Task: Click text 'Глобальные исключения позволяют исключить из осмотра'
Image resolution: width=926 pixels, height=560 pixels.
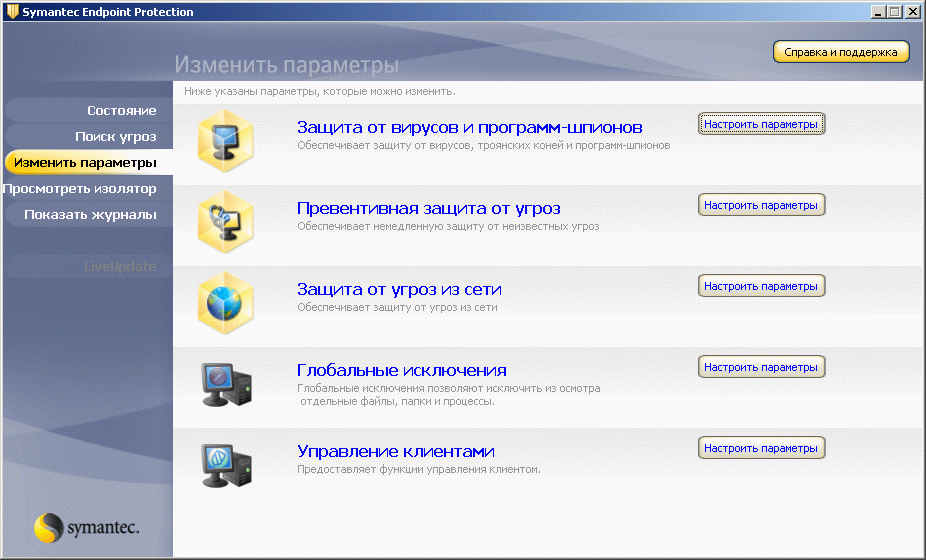Action: [x=449, y=388]
